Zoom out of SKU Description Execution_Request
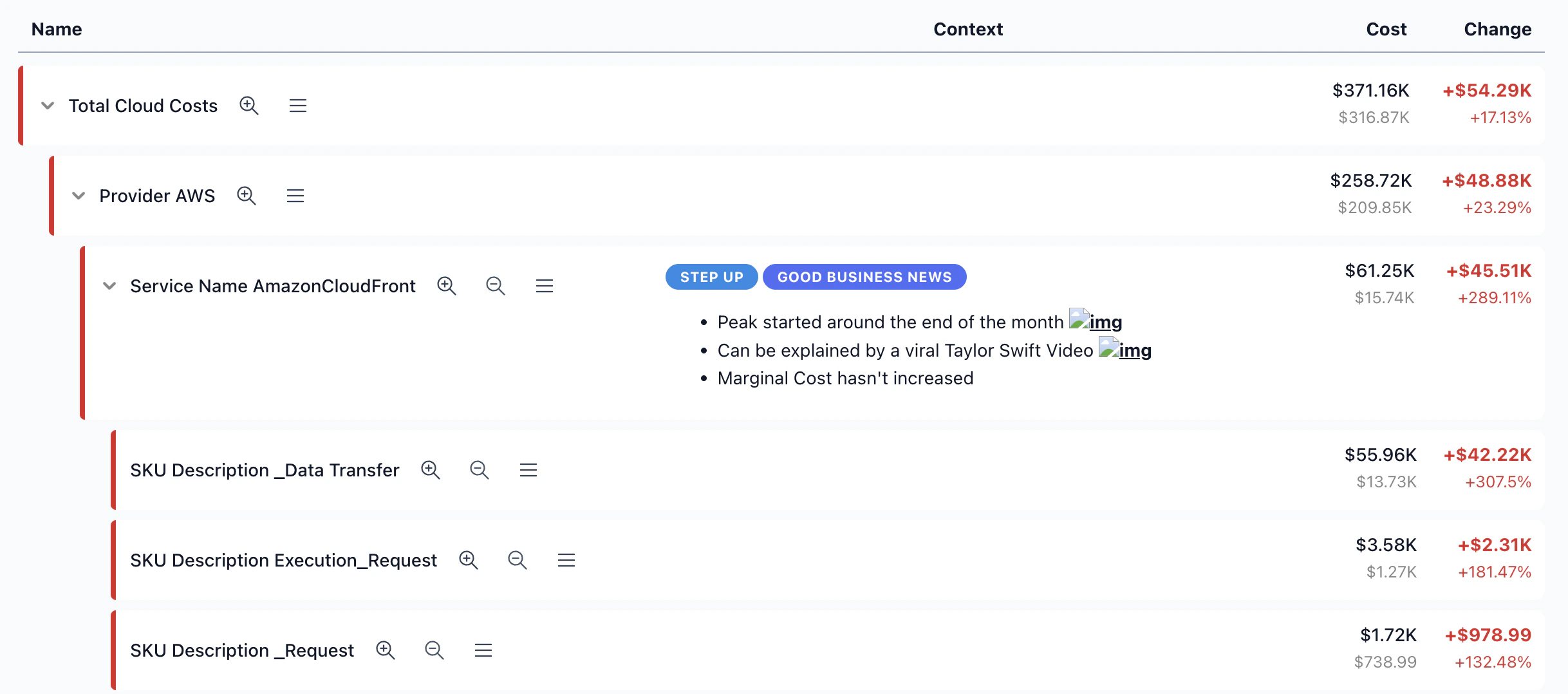1568x694 pixels. [517, 560]
